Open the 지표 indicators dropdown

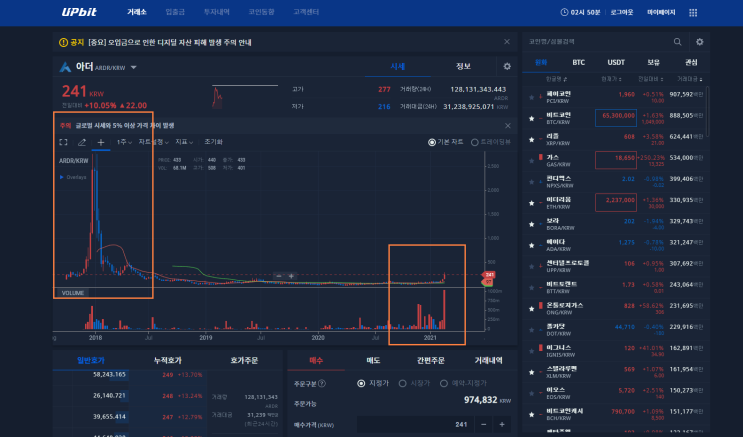[x=184, y=142]
